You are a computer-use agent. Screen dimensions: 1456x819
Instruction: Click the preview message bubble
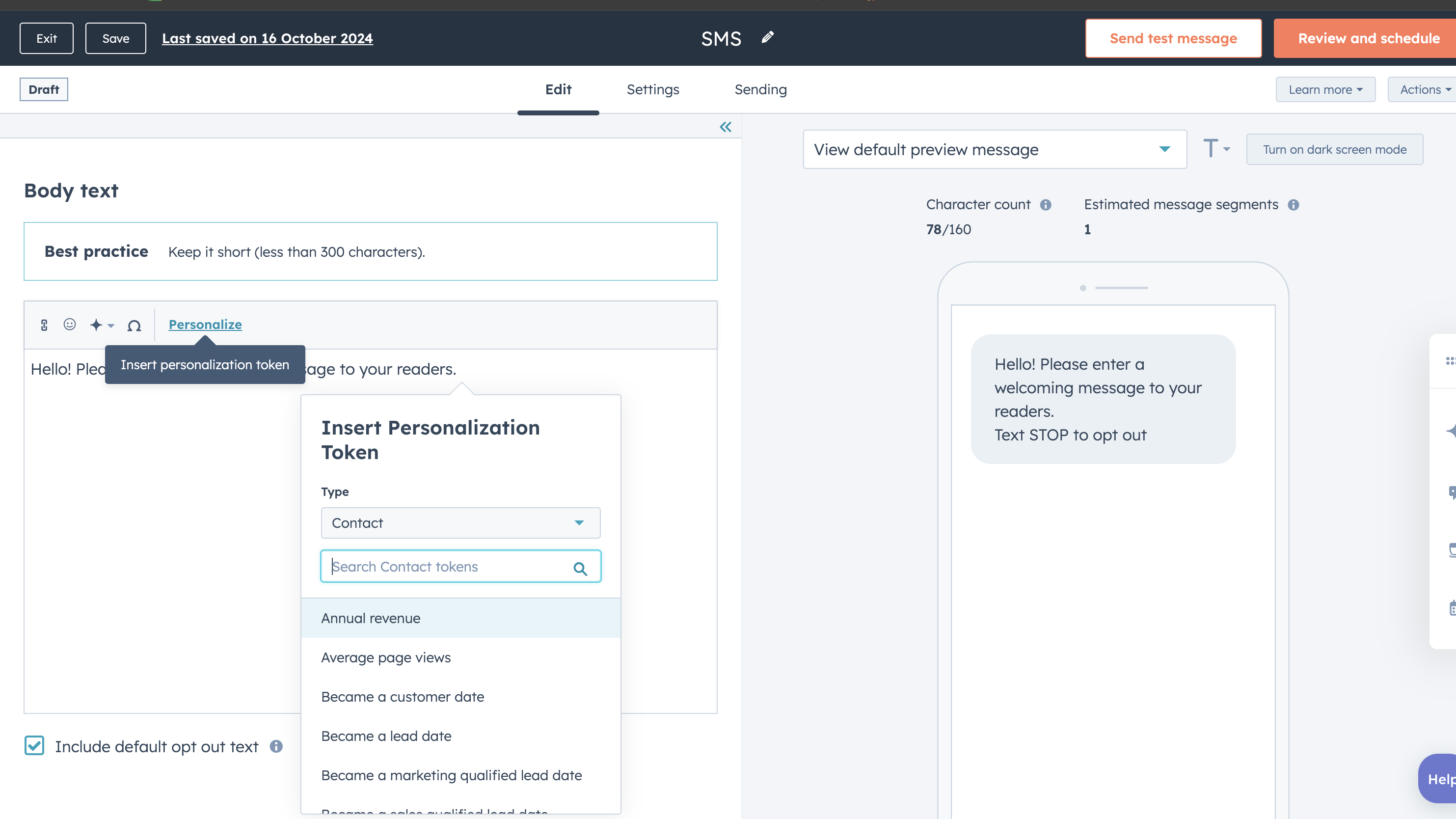pyautogui.click(x=1103, y=399)
